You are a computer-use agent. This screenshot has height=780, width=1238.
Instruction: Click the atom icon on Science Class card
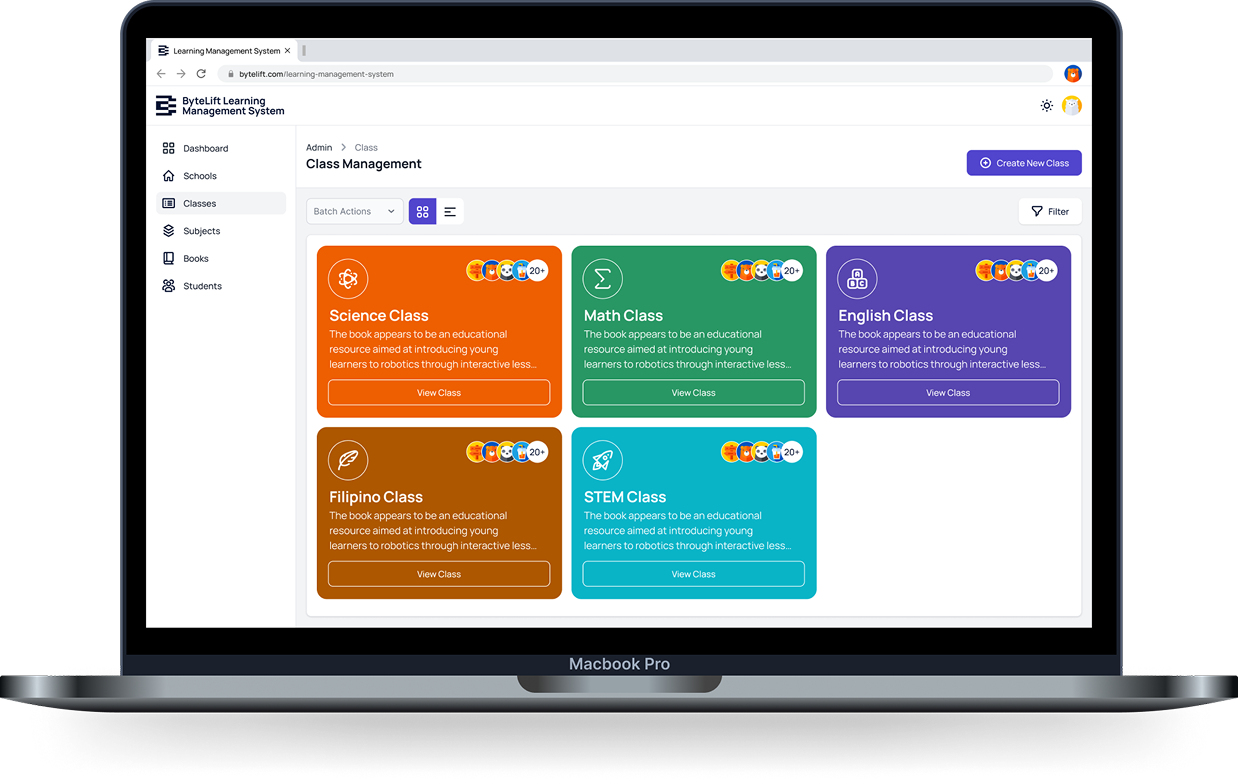point(348,279)
